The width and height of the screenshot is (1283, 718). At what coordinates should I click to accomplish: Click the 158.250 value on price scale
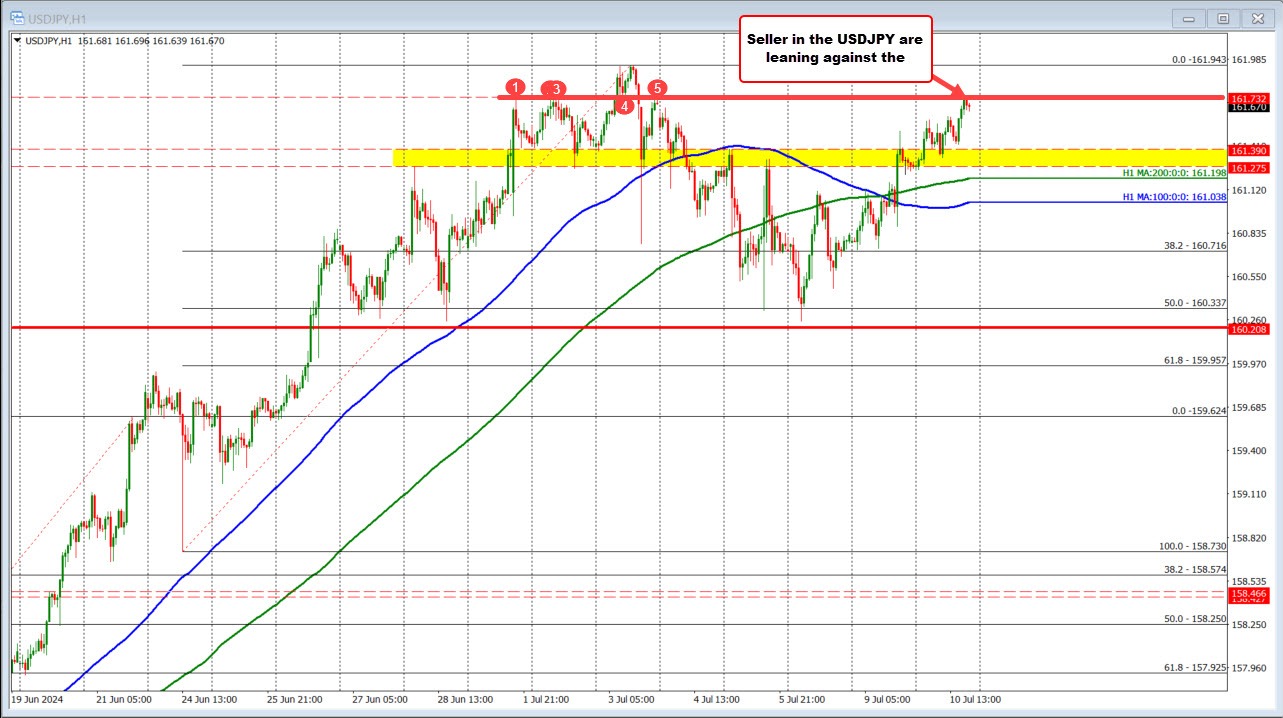click(x=1249, y=625)
